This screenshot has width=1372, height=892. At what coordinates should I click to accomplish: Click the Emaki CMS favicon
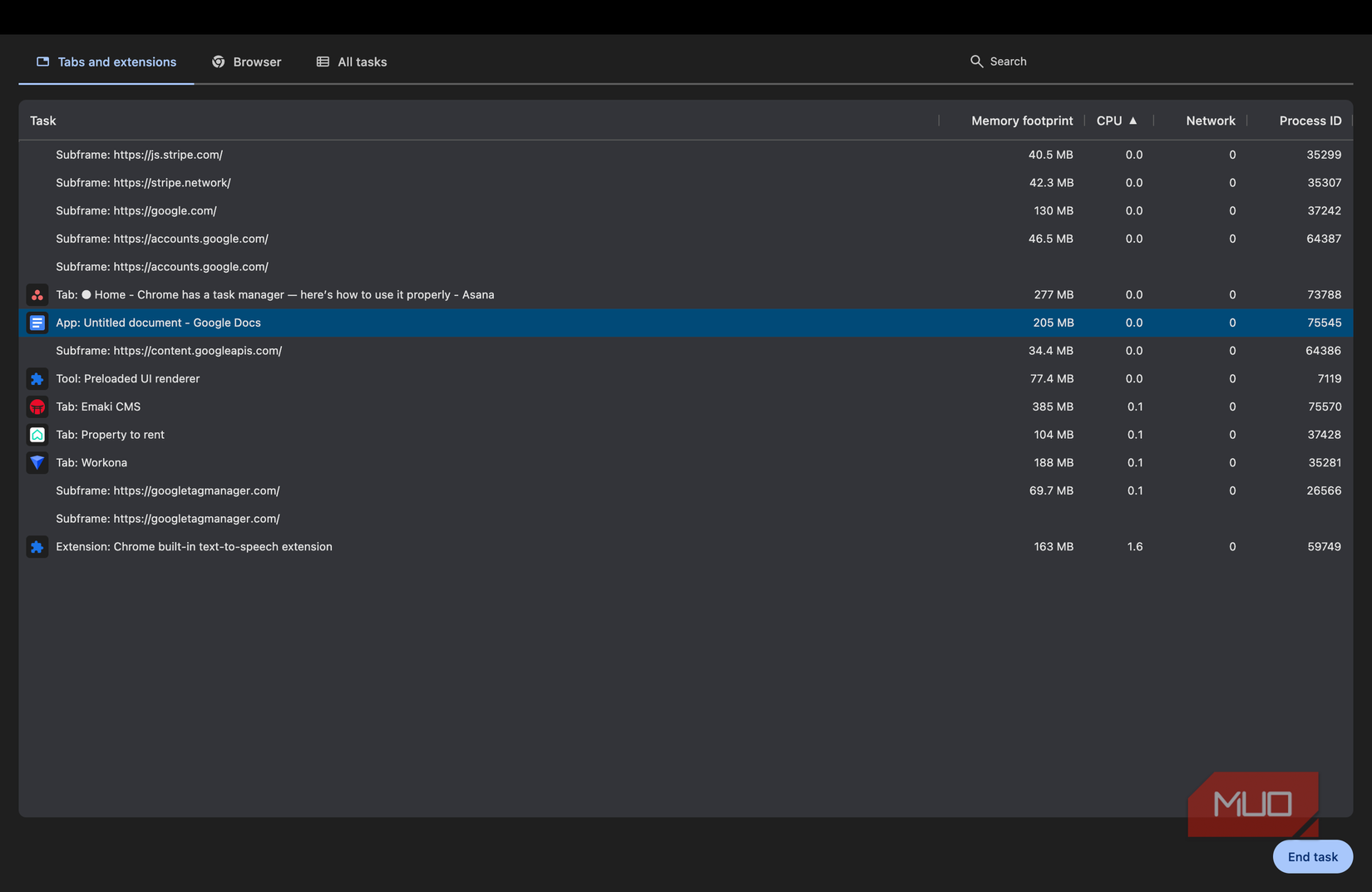(x=37, y=407)
